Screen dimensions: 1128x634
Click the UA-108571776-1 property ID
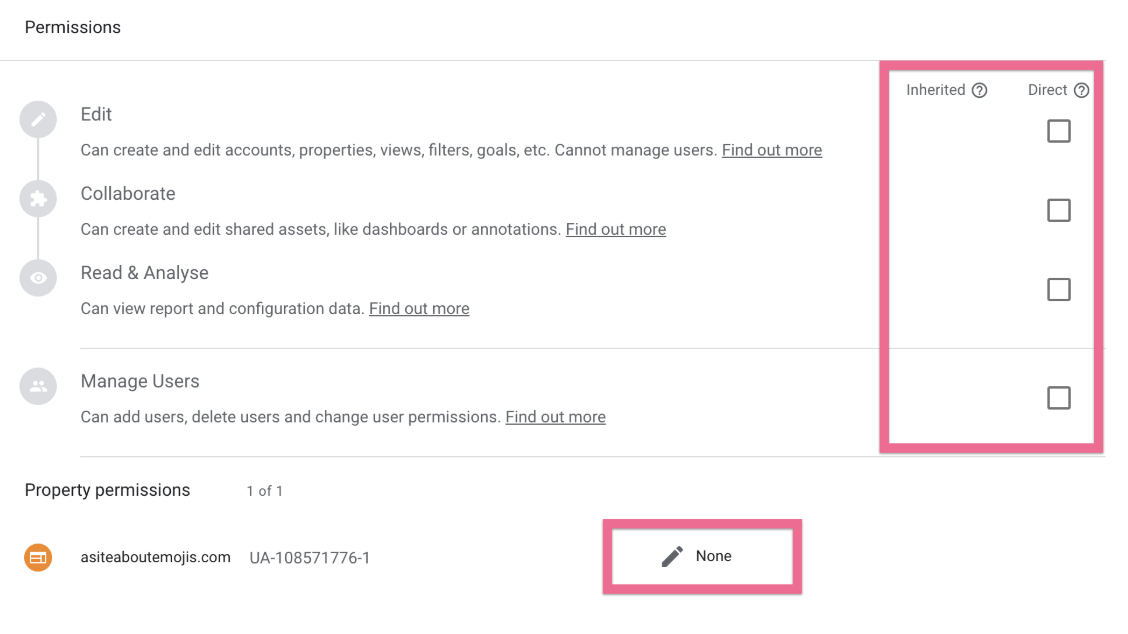309,557
